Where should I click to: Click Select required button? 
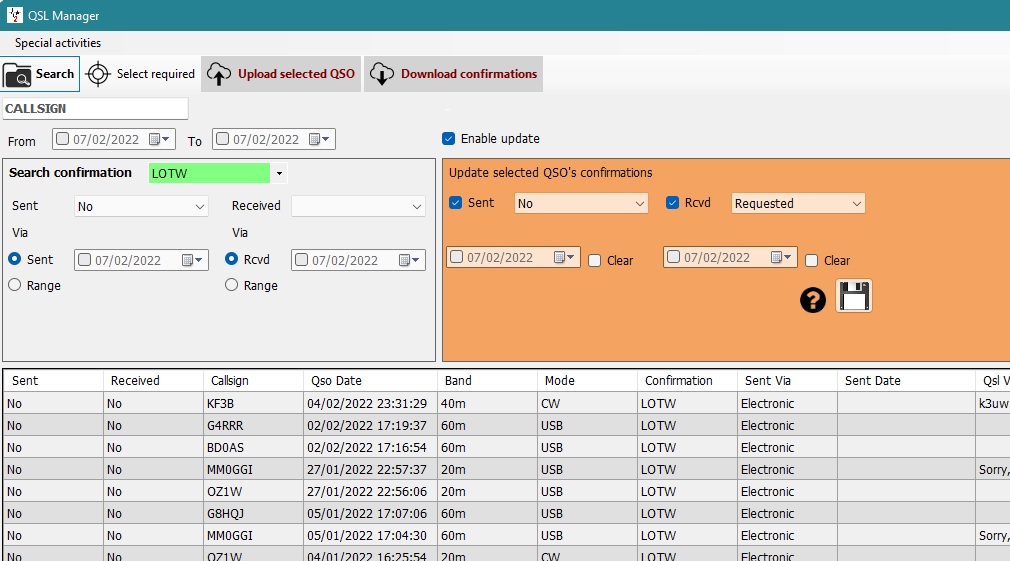pos(140,74)
